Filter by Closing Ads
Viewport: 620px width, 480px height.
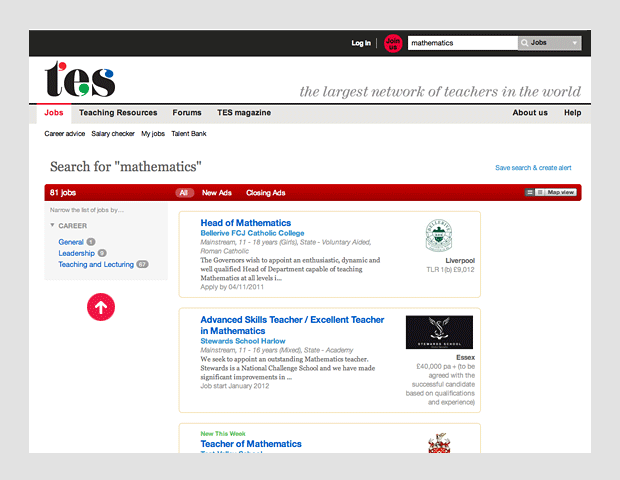[x=265, y=192]
